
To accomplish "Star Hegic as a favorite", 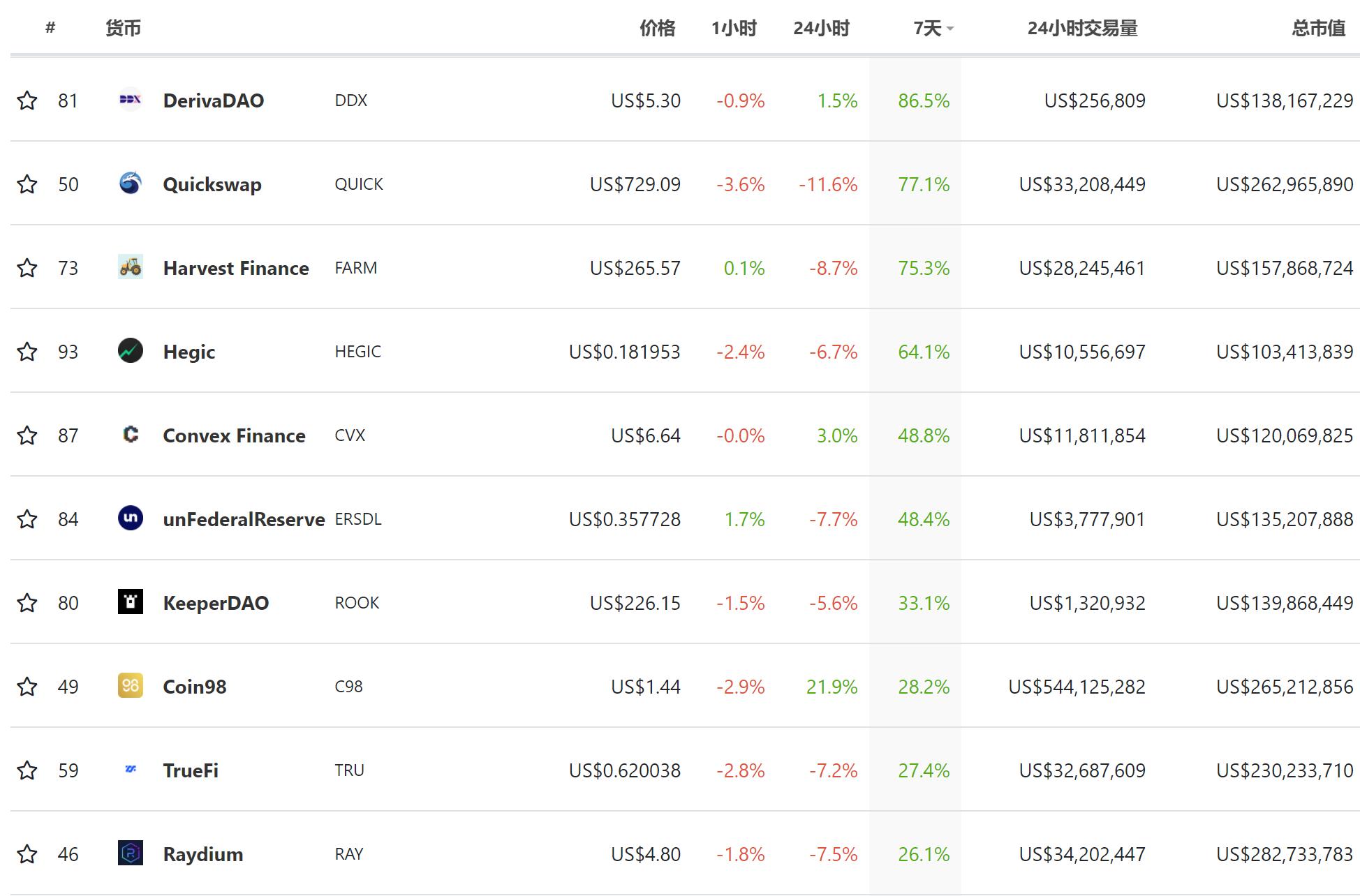I will 27,352.
